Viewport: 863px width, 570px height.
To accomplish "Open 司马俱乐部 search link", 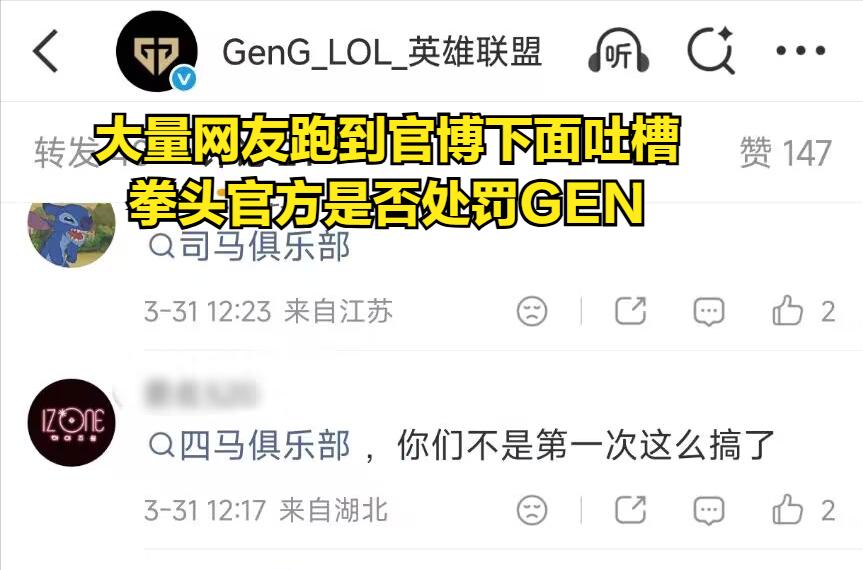I will coord(249,246).
